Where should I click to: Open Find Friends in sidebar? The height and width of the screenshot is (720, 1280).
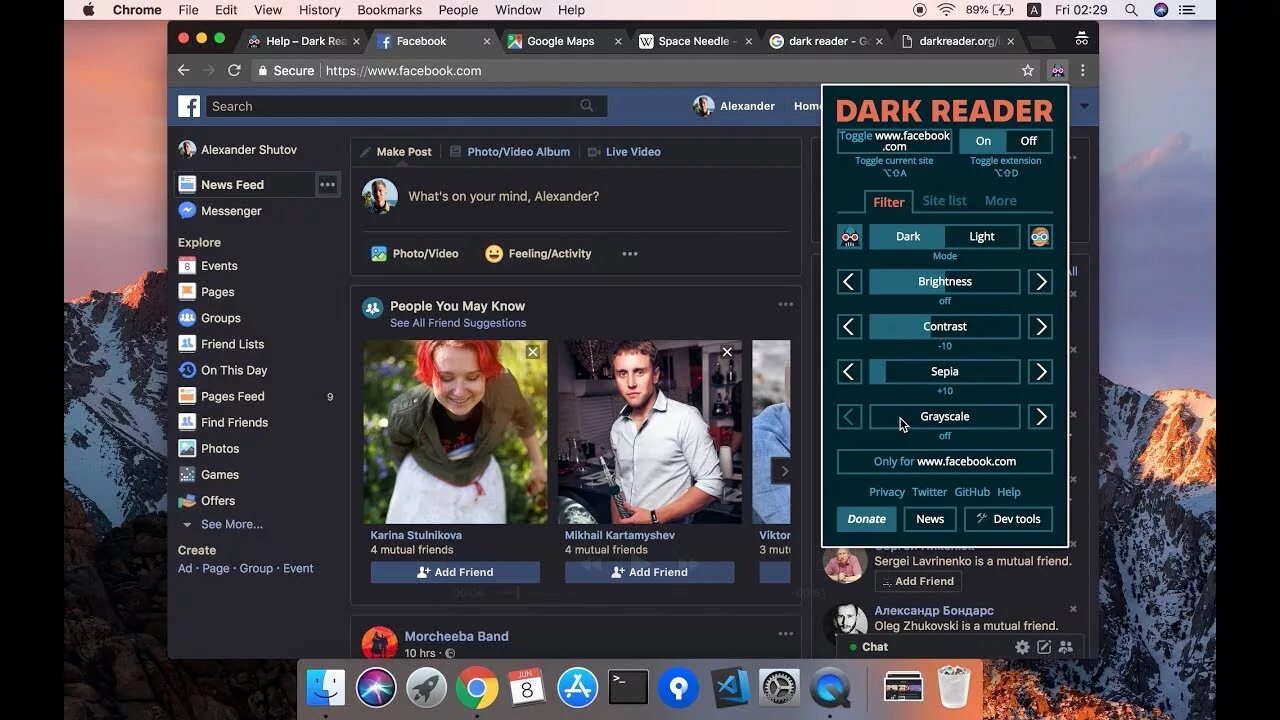pos(222,422)
